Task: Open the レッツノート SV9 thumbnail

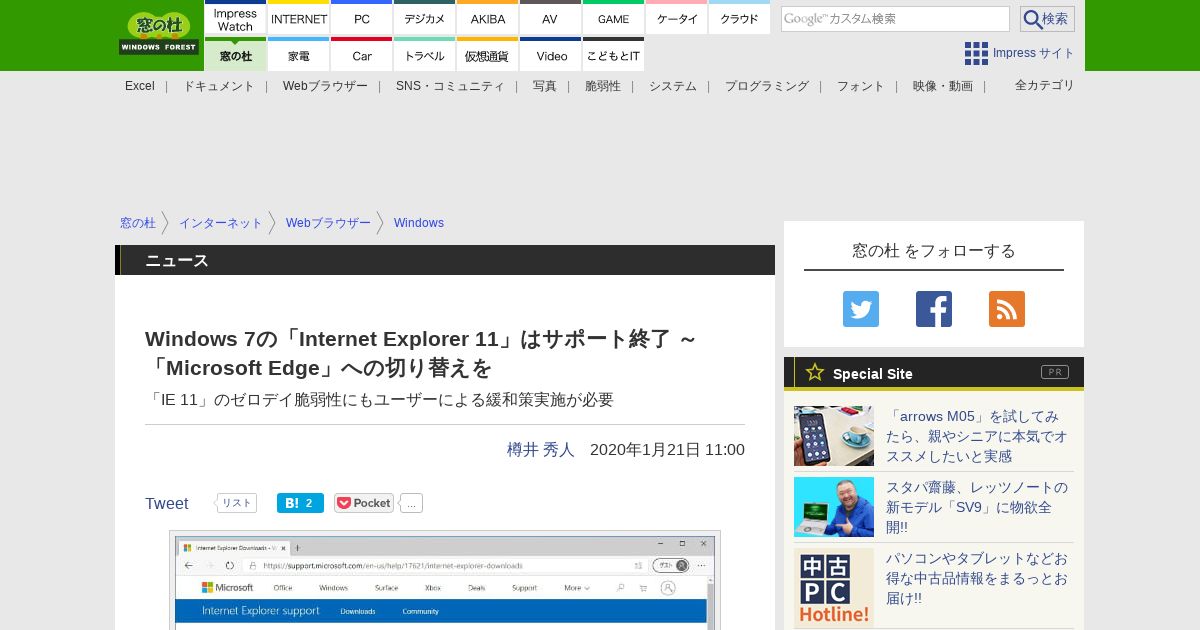Action: pyautogui.click(x=834, y=507)
